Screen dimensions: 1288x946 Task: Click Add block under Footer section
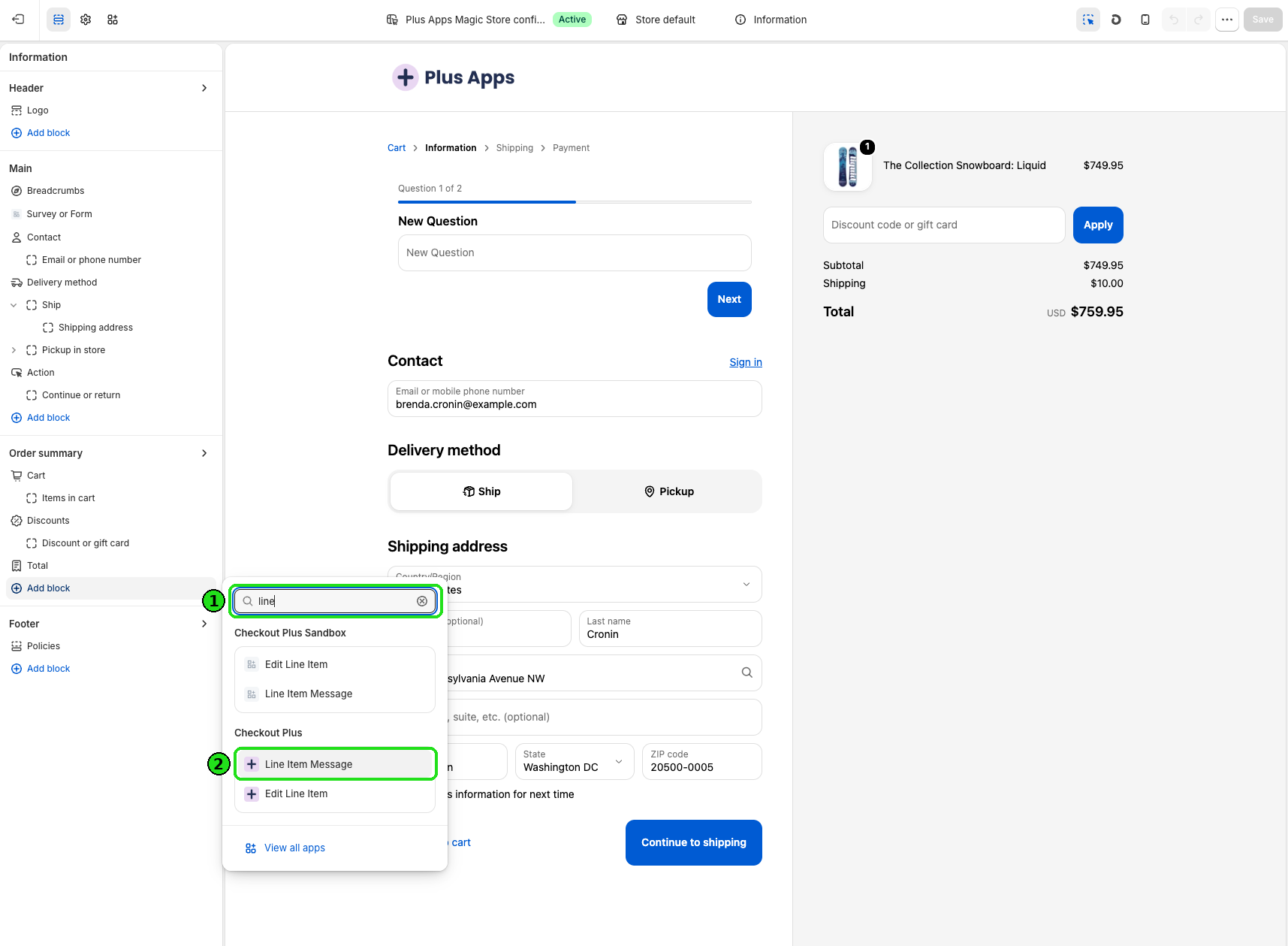(x=41, y=669)
